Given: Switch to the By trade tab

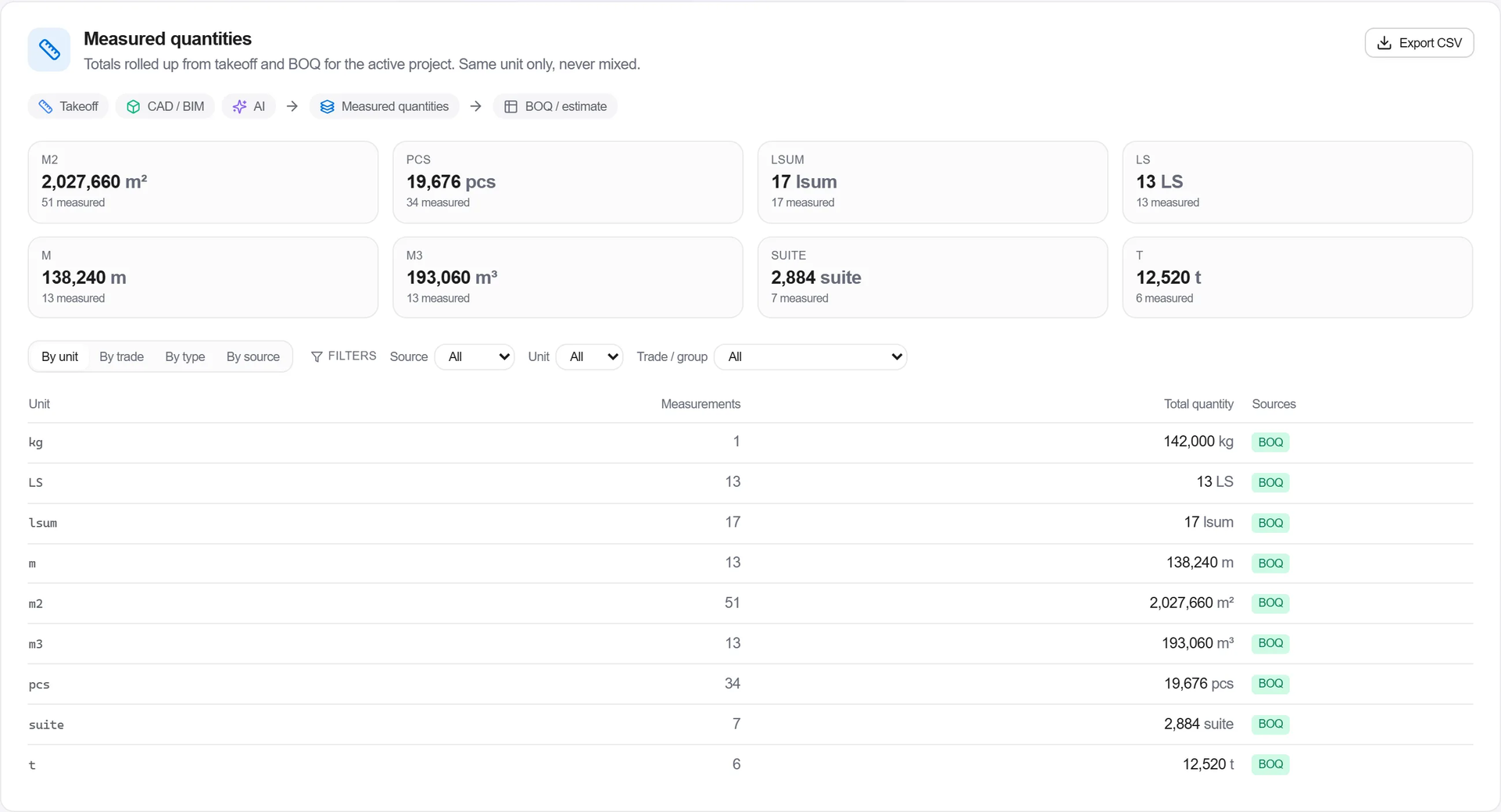Looking at the screenshot, I should 121,356.
